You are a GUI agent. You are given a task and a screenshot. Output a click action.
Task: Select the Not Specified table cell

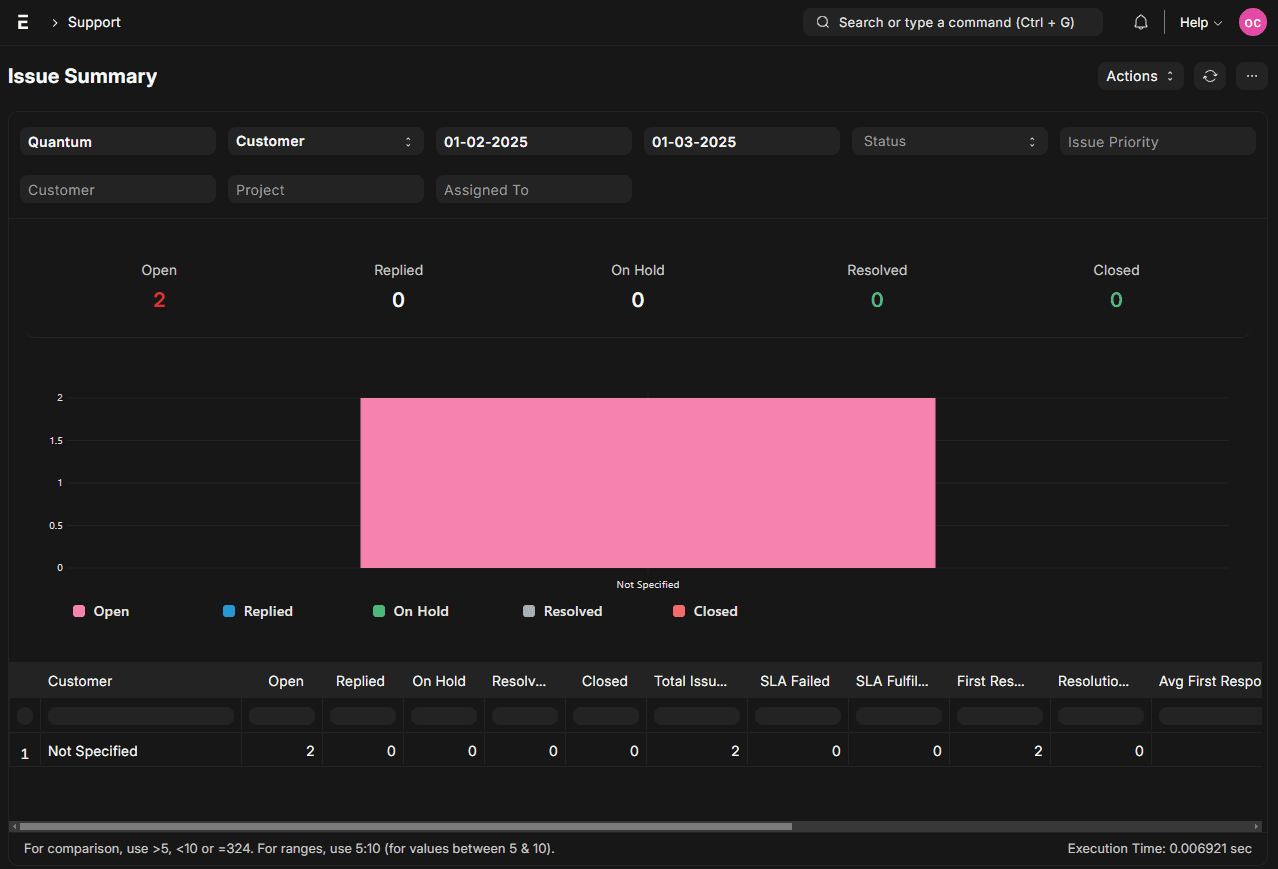[141, 751]
